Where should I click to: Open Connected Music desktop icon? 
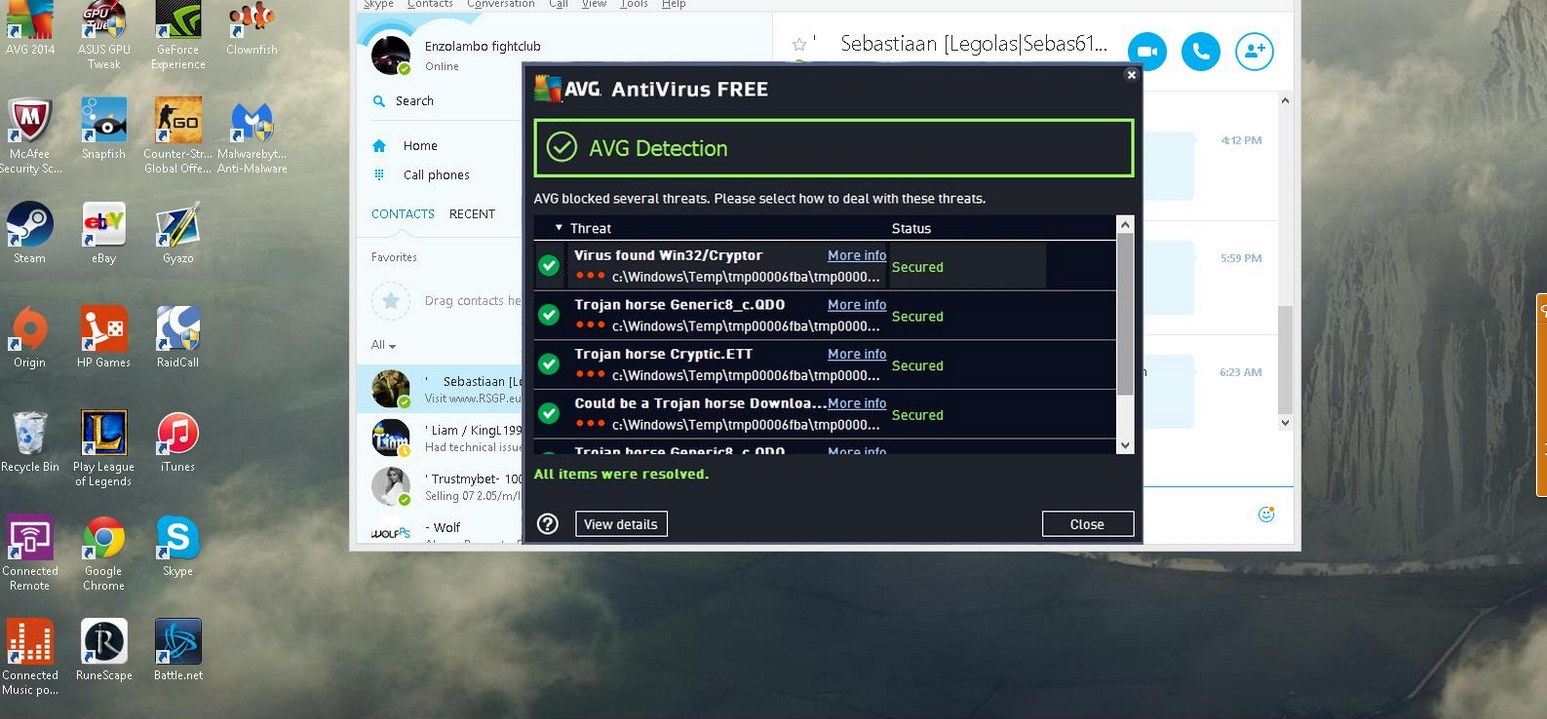pos(30,656)
